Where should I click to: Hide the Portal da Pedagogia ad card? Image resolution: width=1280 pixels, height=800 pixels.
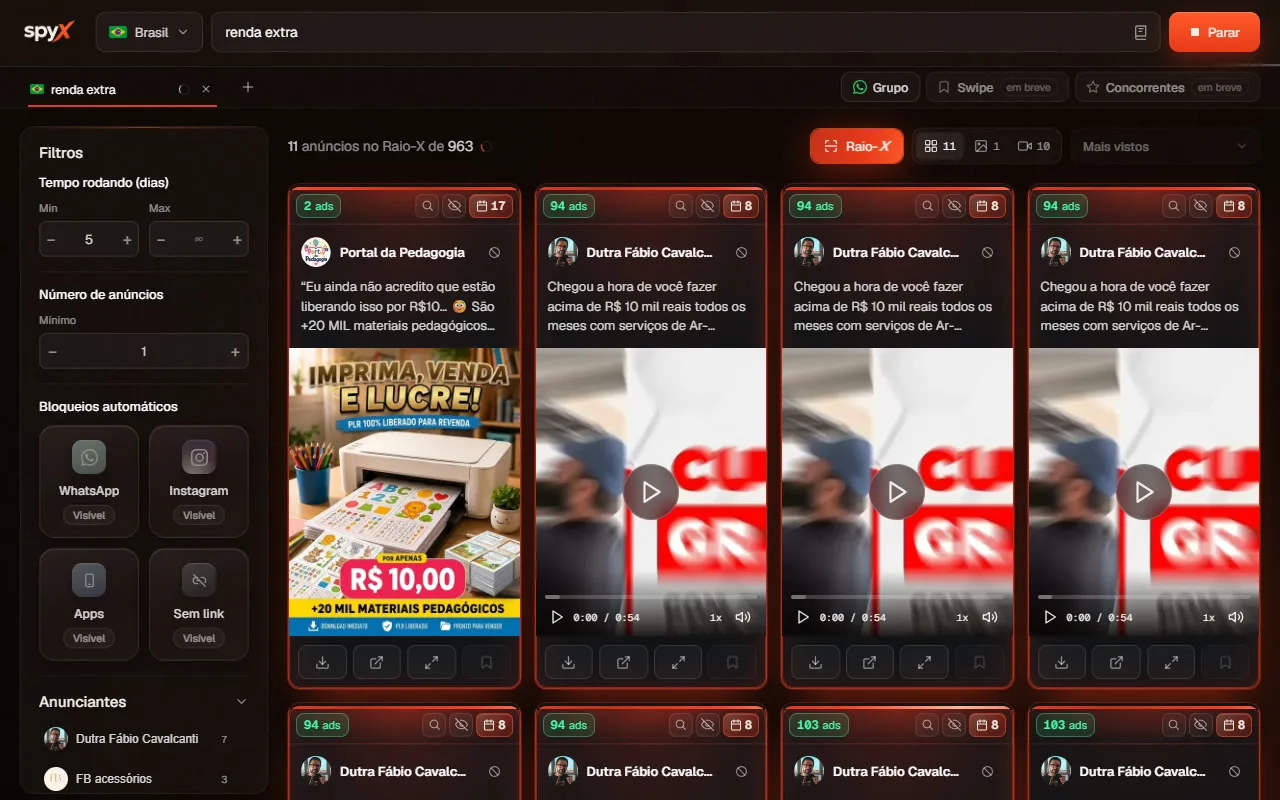click(455, 206)
